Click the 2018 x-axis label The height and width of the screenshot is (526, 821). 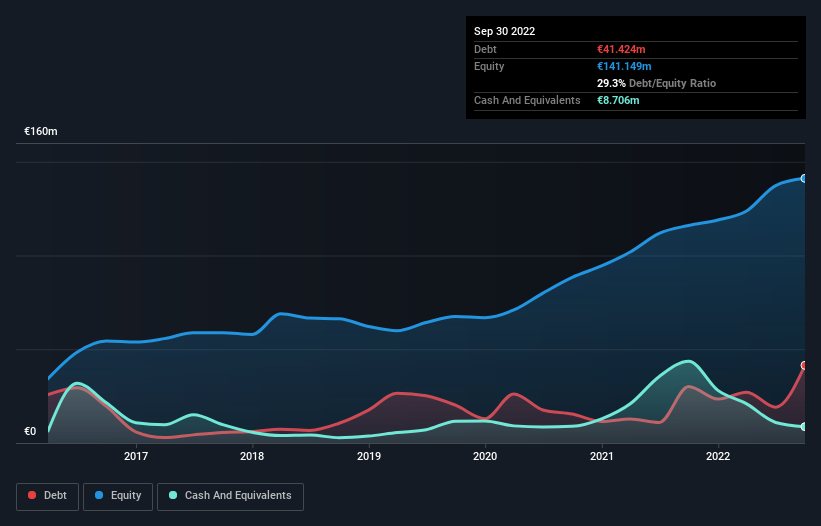point(252,456)
